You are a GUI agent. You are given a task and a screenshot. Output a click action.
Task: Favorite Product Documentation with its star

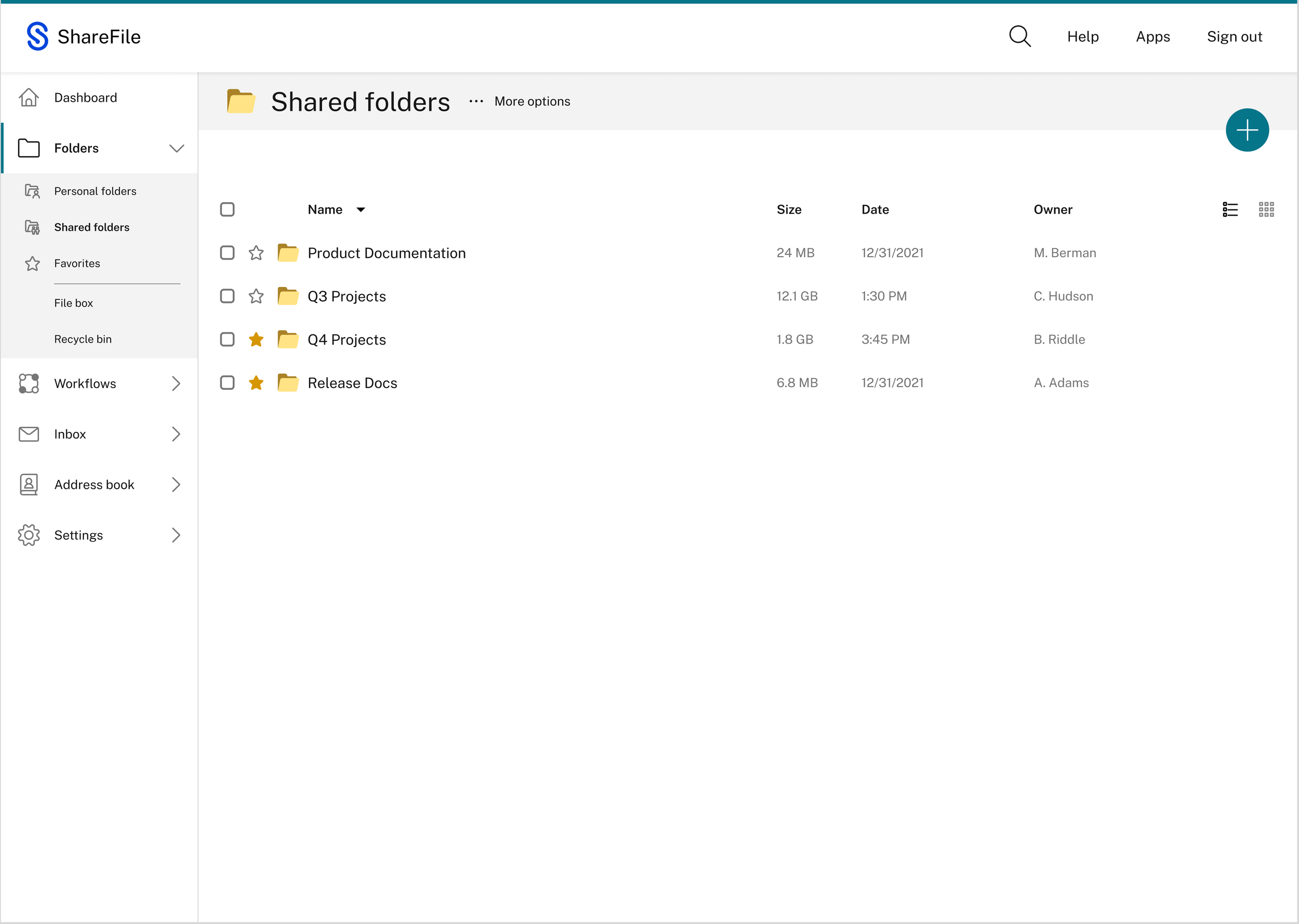click(x=256, y=253)
